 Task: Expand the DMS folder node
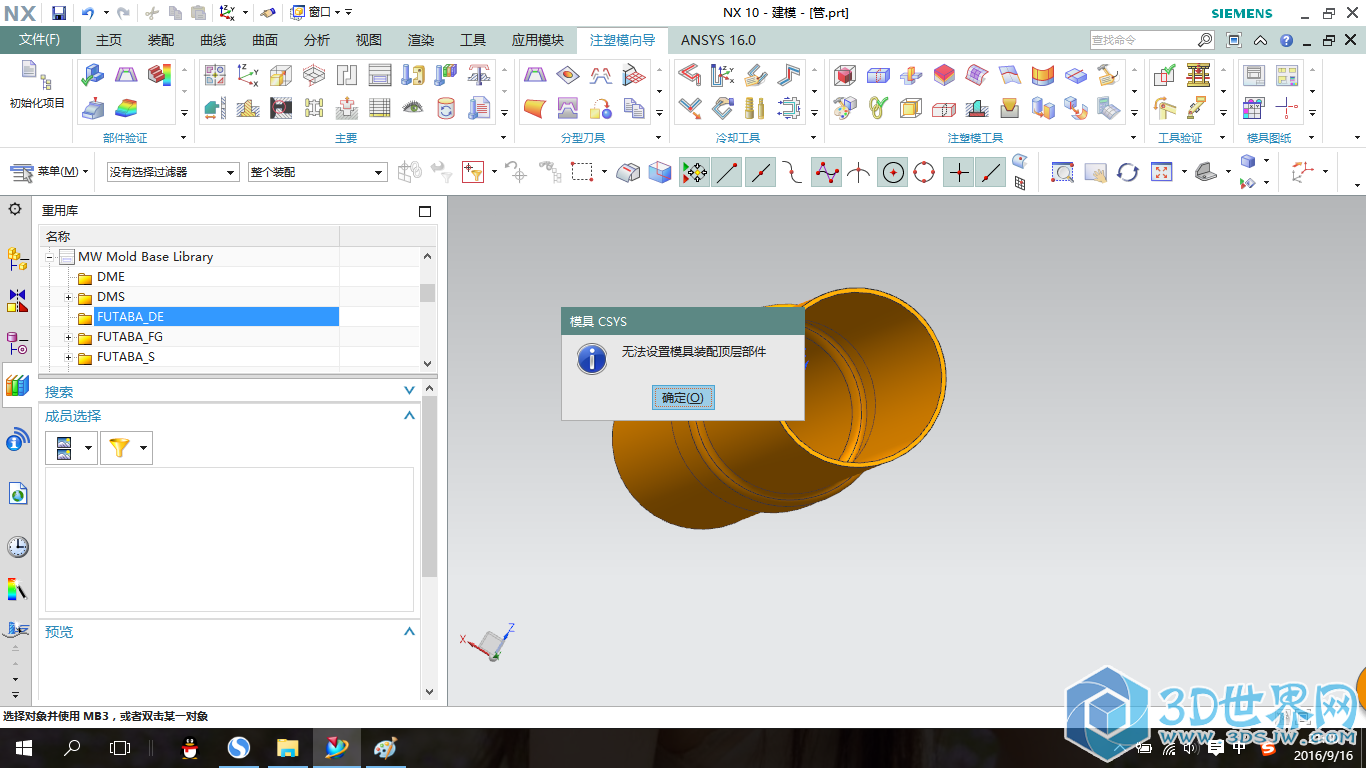click(x=69, y=297)
